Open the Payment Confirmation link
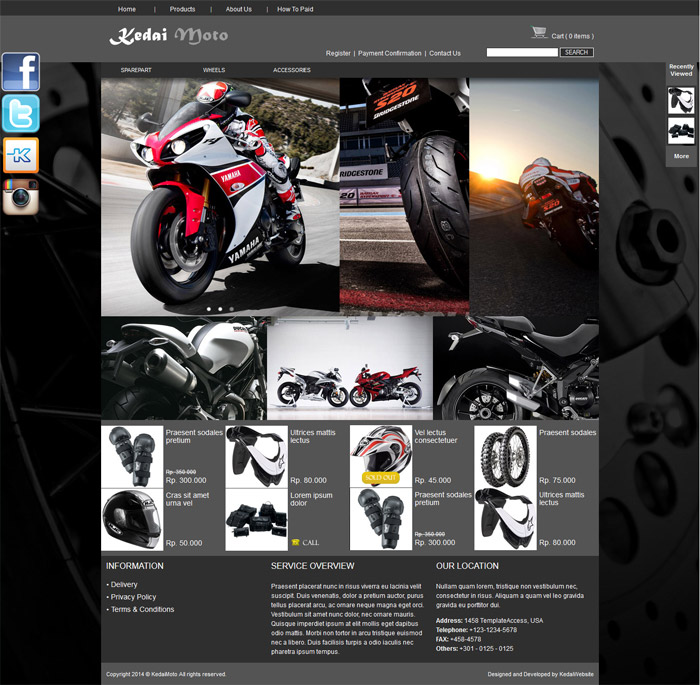The image size is (700, 685). 389,53
